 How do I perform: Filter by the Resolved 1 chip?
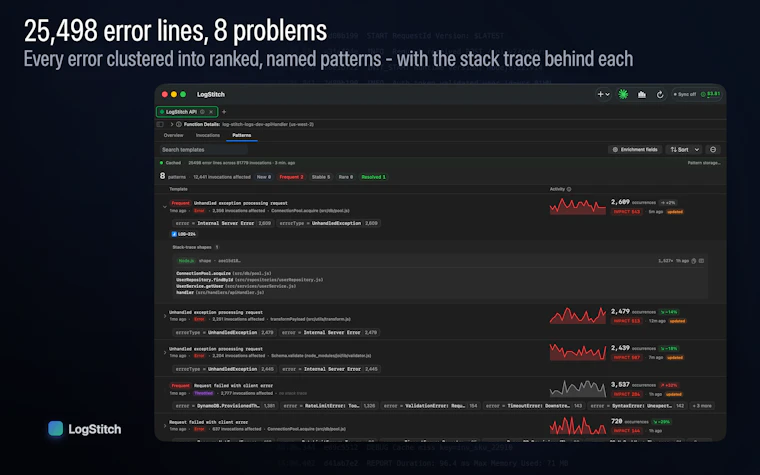pyautogui.click(x=373, y=177)
